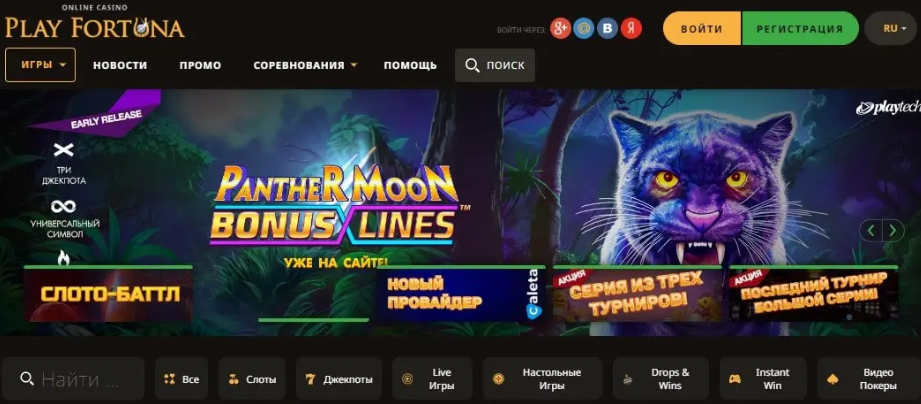Expand the Соревнования dropdown

pyautogui.click(x=305, y=65)
